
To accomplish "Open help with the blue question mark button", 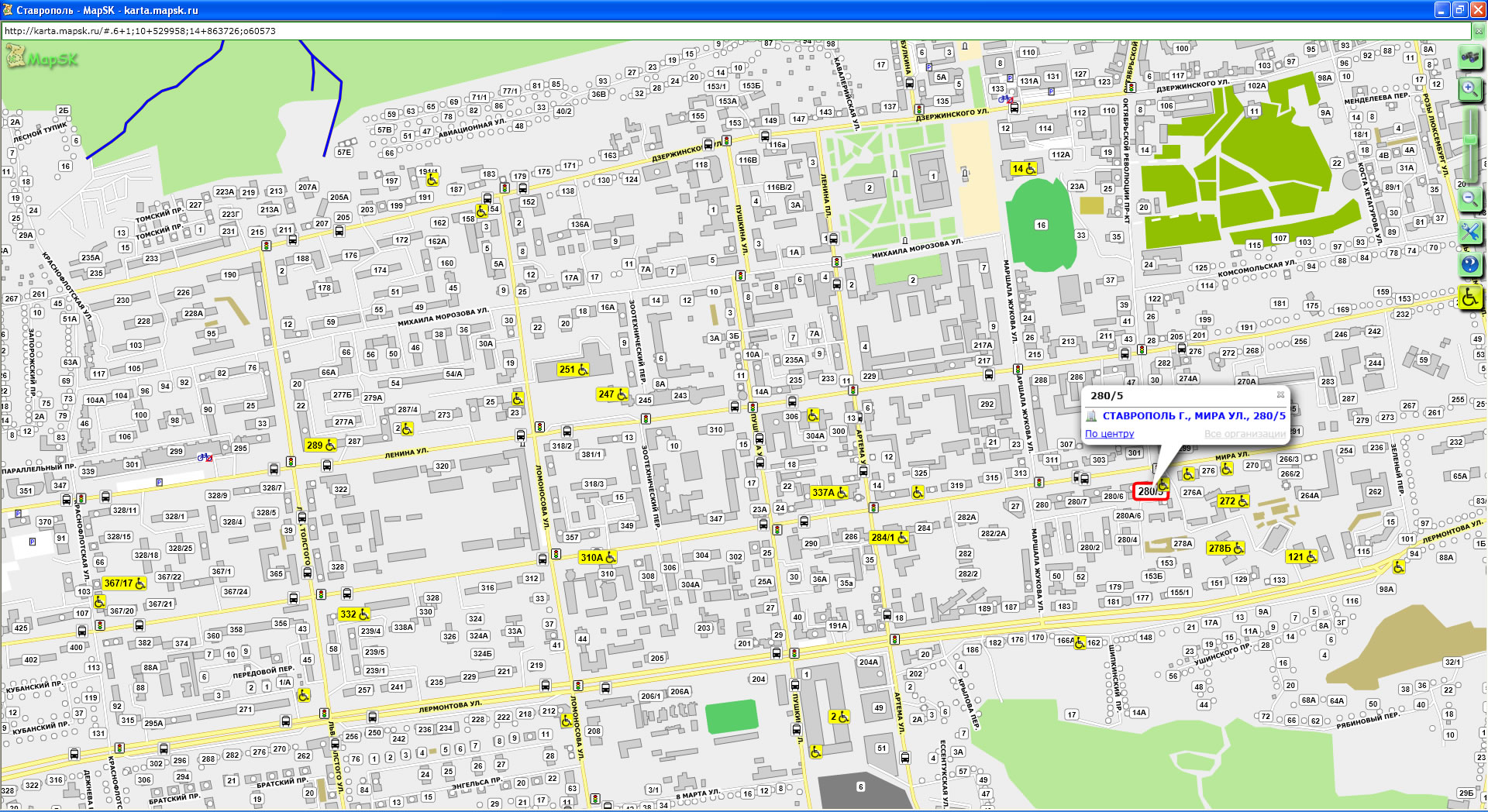I will 1470,264.
